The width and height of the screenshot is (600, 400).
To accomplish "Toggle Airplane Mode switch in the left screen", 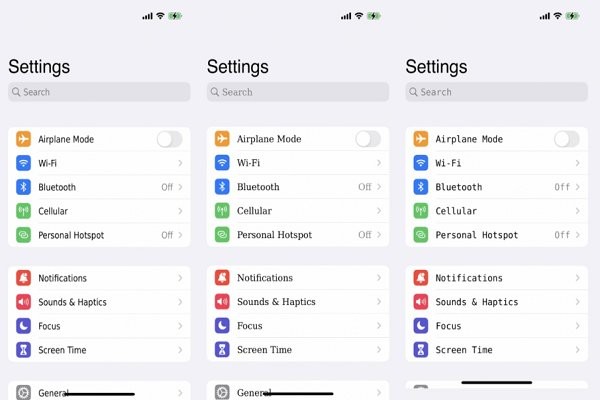I will [170, 139].
